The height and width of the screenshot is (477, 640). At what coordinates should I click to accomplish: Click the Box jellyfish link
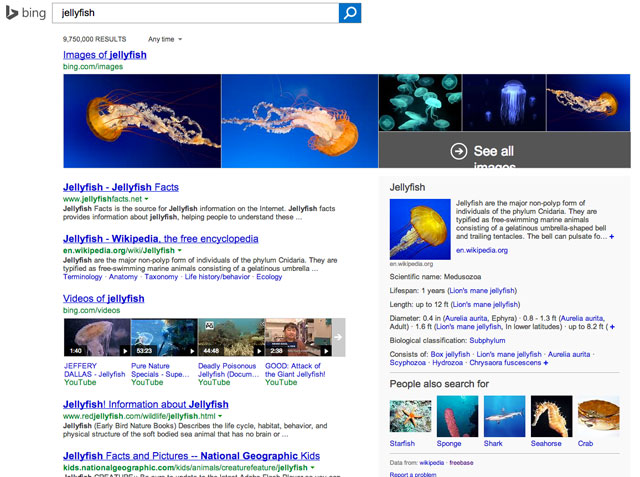click(450, 354)
